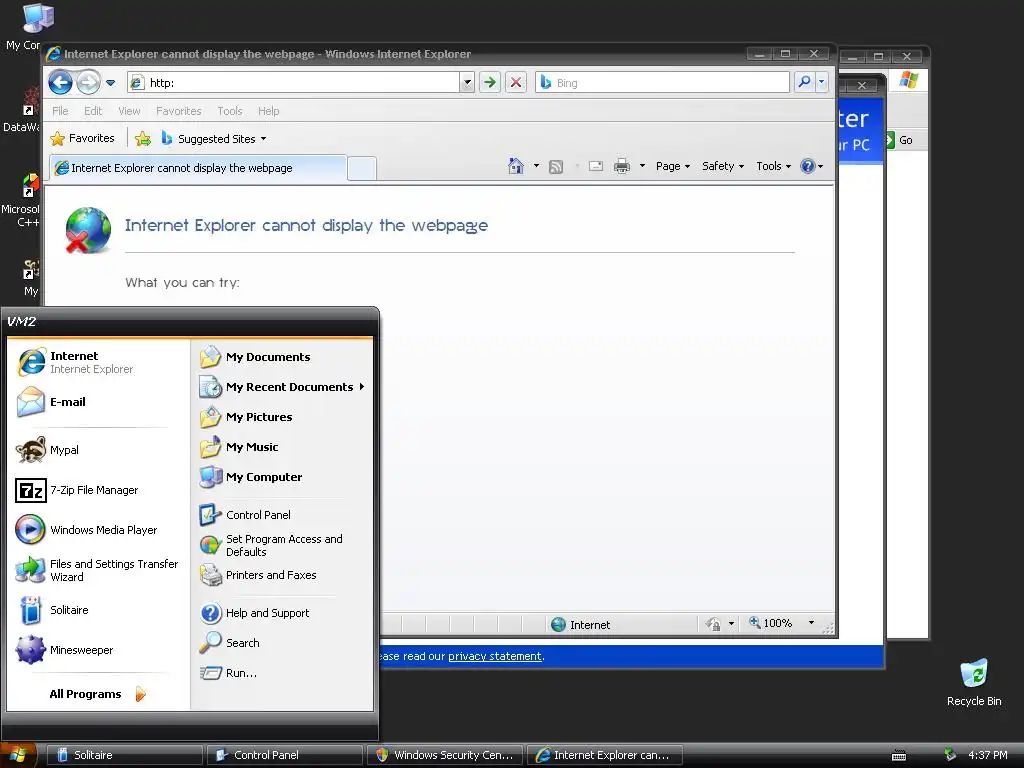Screen dimensions: 1024x768
Task: Switch to Windows Security Center taskbar button
Action: click(445, 755)
